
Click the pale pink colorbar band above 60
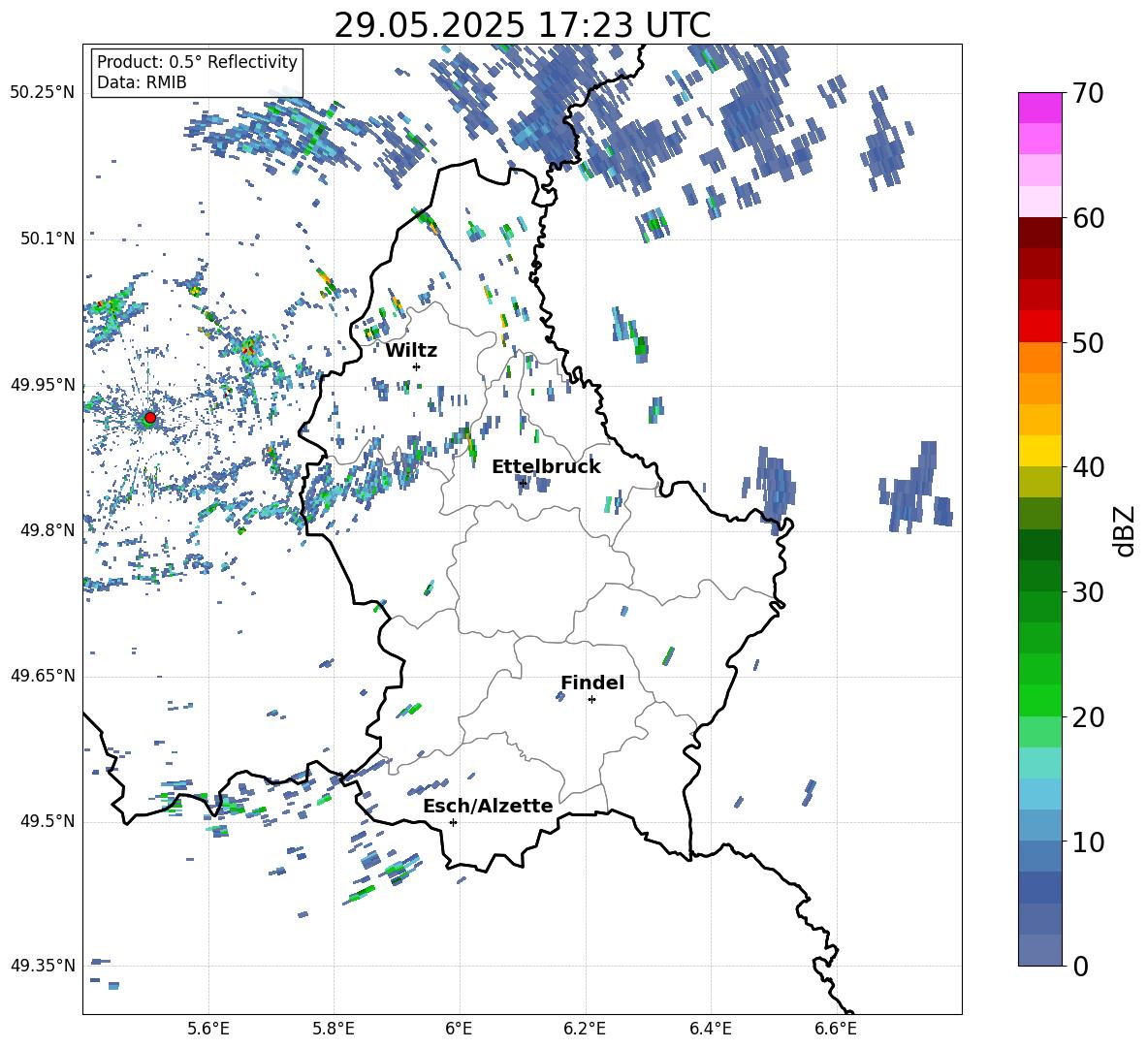1039,202
